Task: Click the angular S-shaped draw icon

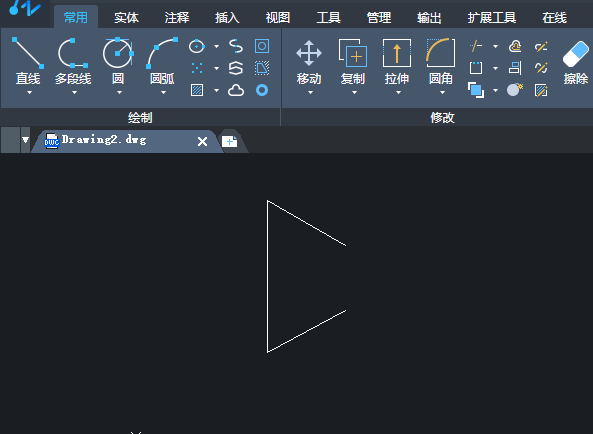Action: pos(236,68)
